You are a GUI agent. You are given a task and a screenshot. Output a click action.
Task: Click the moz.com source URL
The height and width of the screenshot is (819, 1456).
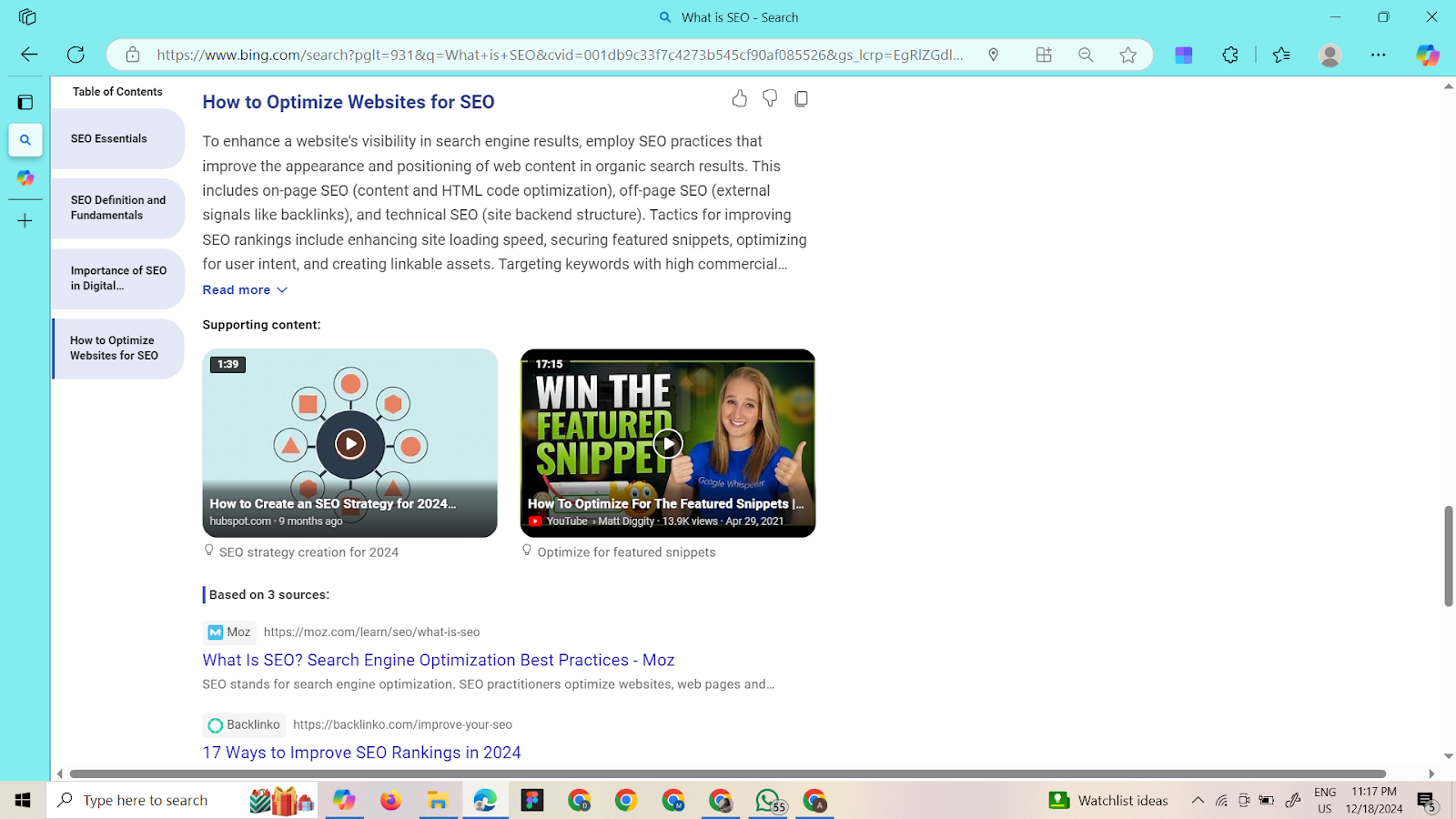click(x=371, y=632)
